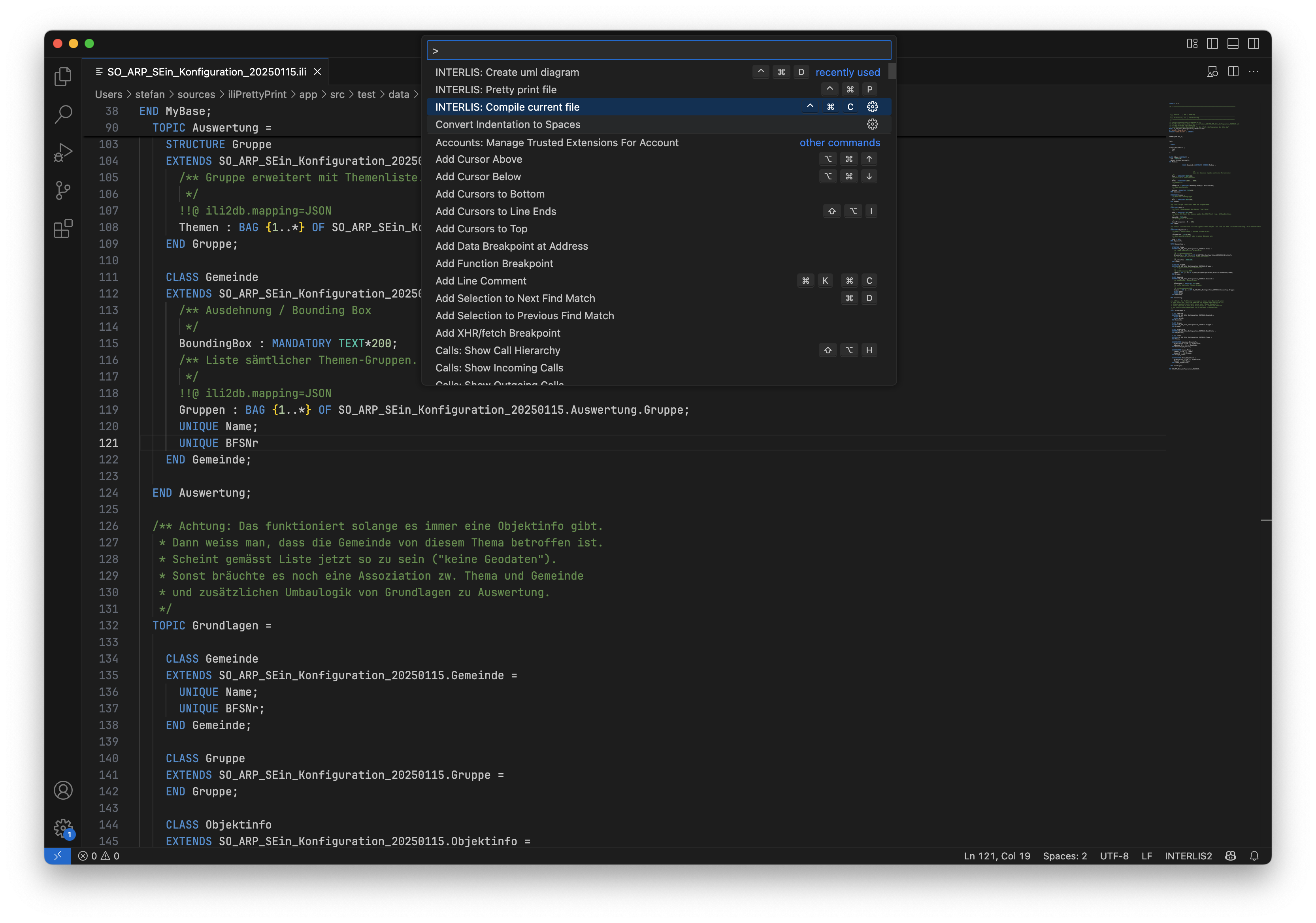The height and width of the screenshot is (923, 1316).
Task: Open errors and warnings in status bar
Action: pyautogui.click(x=98, y=856)
